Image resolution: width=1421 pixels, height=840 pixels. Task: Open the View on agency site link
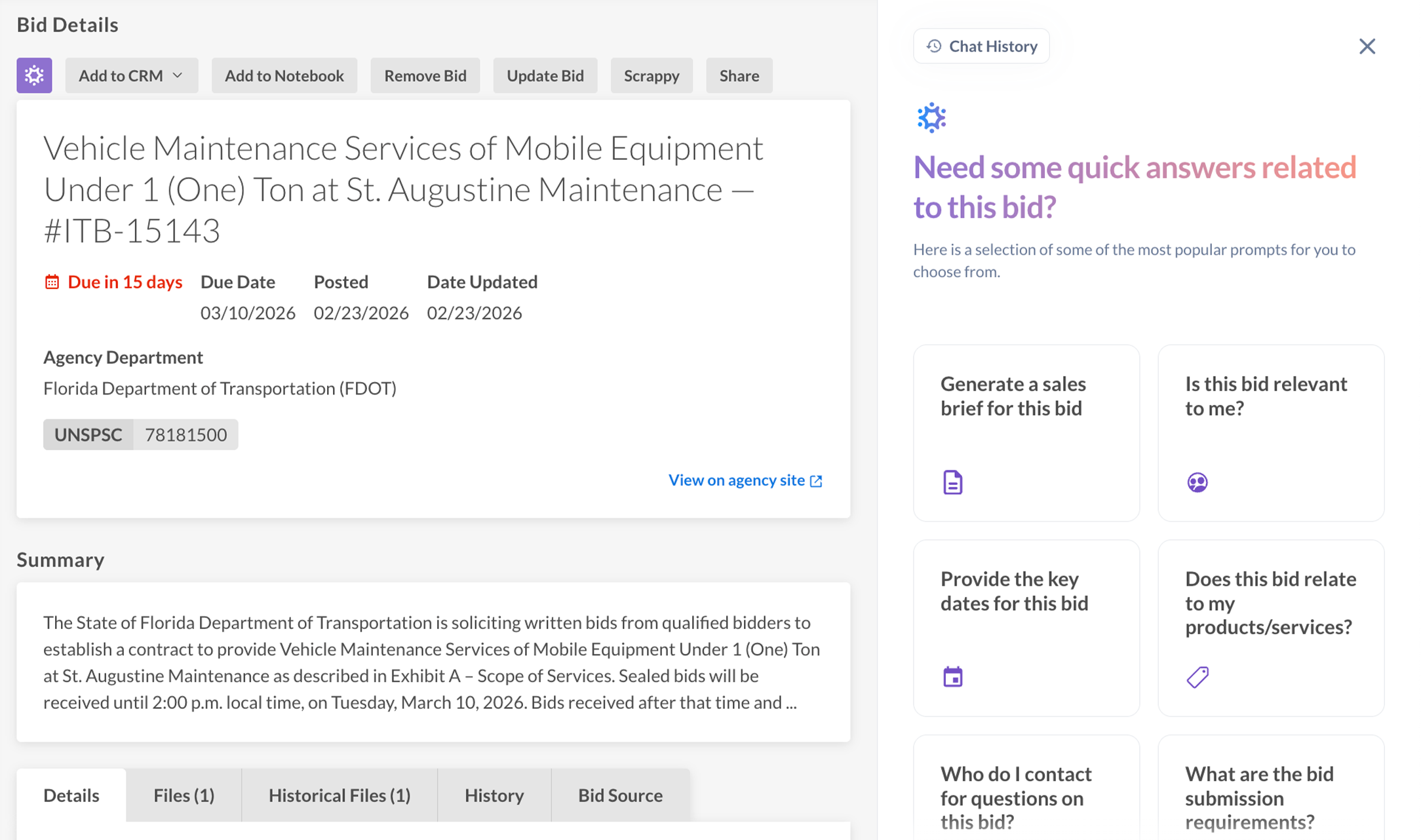[x=736, y=480]
